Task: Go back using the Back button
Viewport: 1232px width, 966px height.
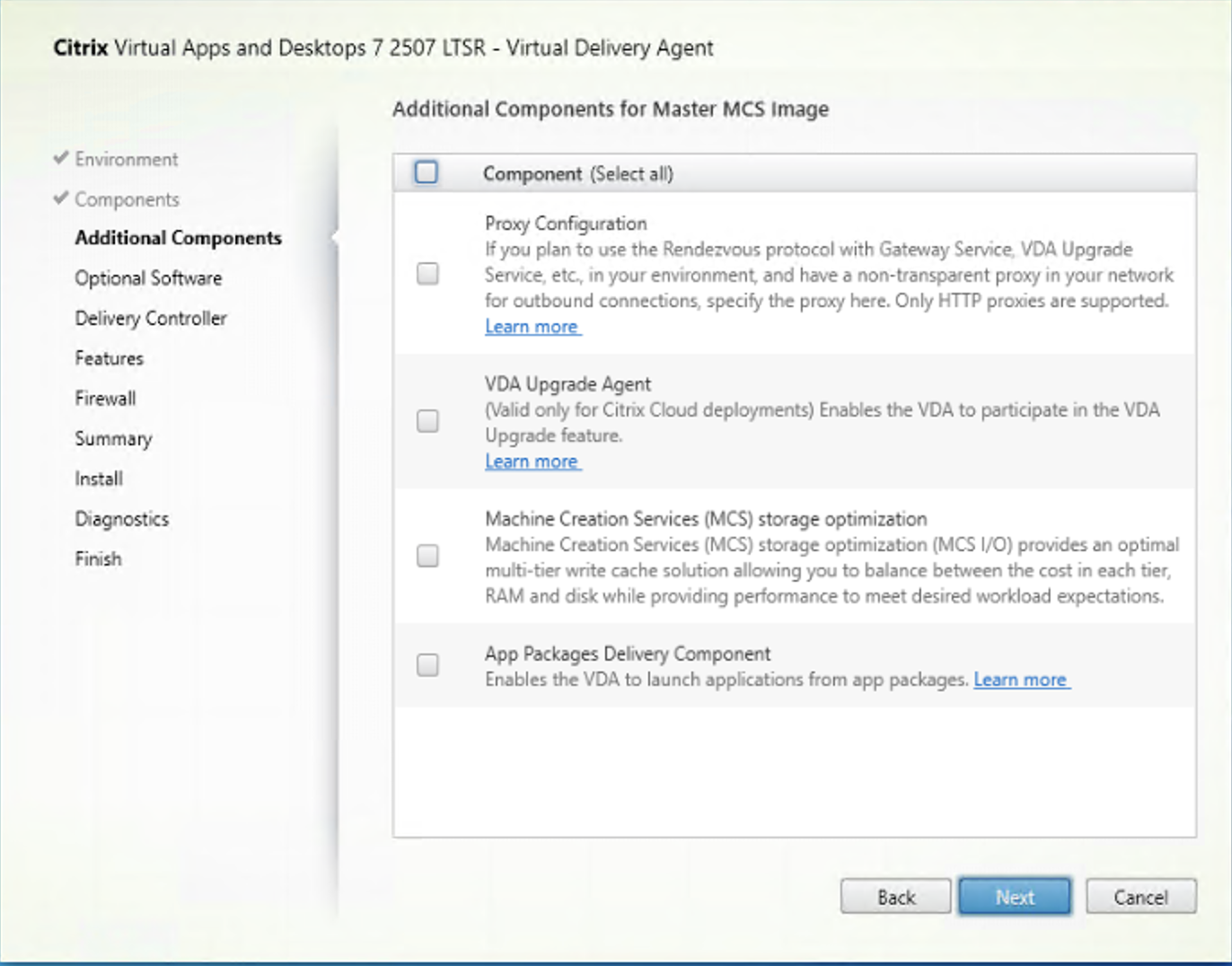Action: pyautogui.click(x=894, y=896)
